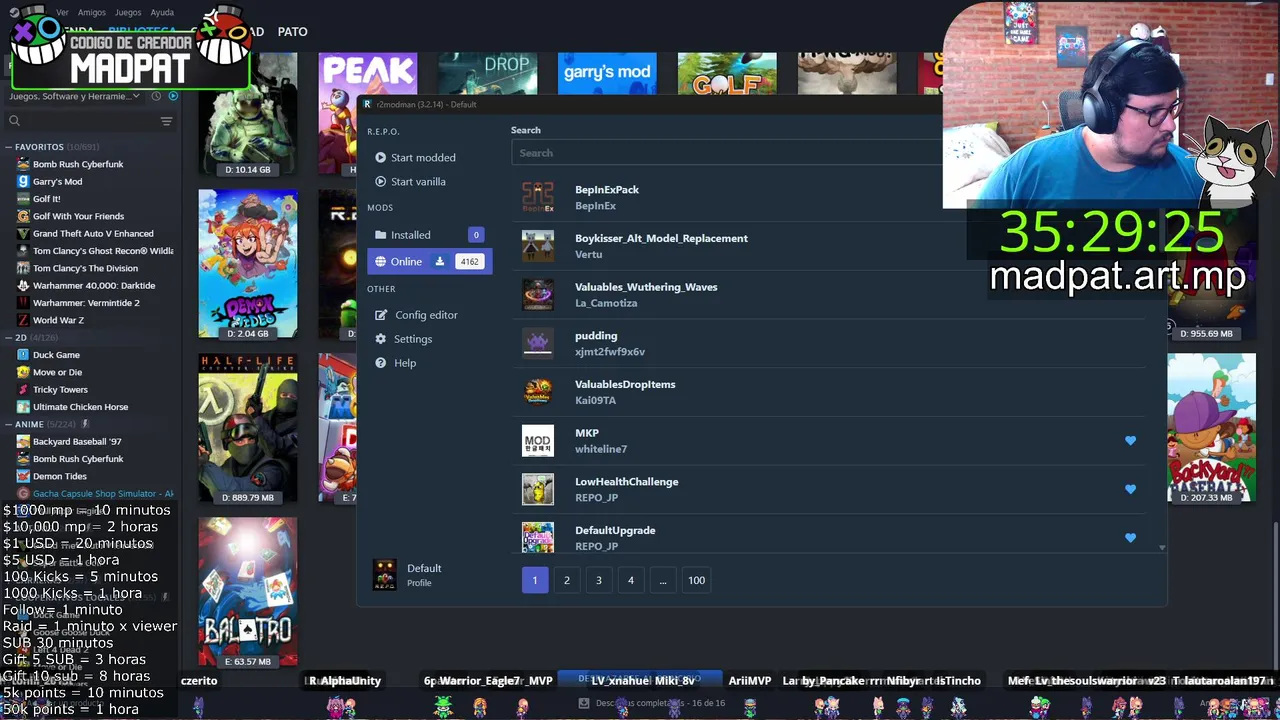This screenshot has width=1280, height=720.
Task: Select Ultimate Chicken Horse in library
Action: (x=80, y=407)
